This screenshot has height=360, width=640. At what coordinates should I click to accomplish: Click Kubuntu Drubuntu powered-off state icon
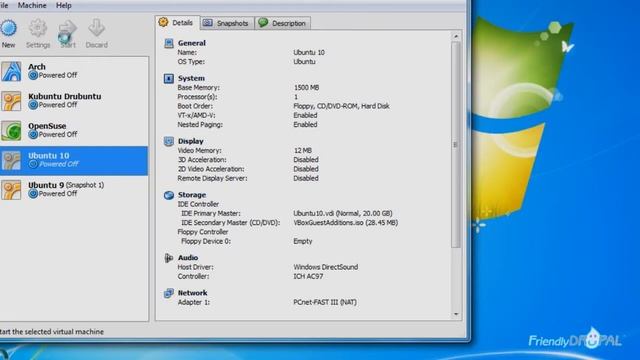coord(33,105)
